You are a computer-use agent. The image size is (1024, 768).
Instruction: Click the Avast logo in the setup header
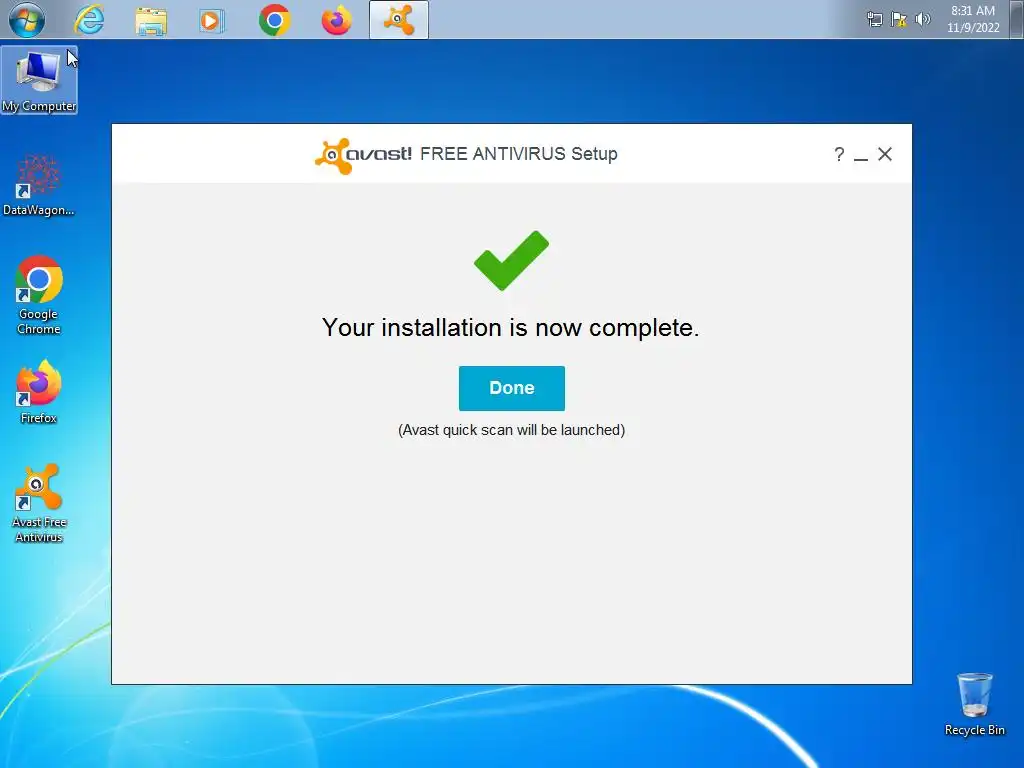pyautogui.click(x=363, y=155)
